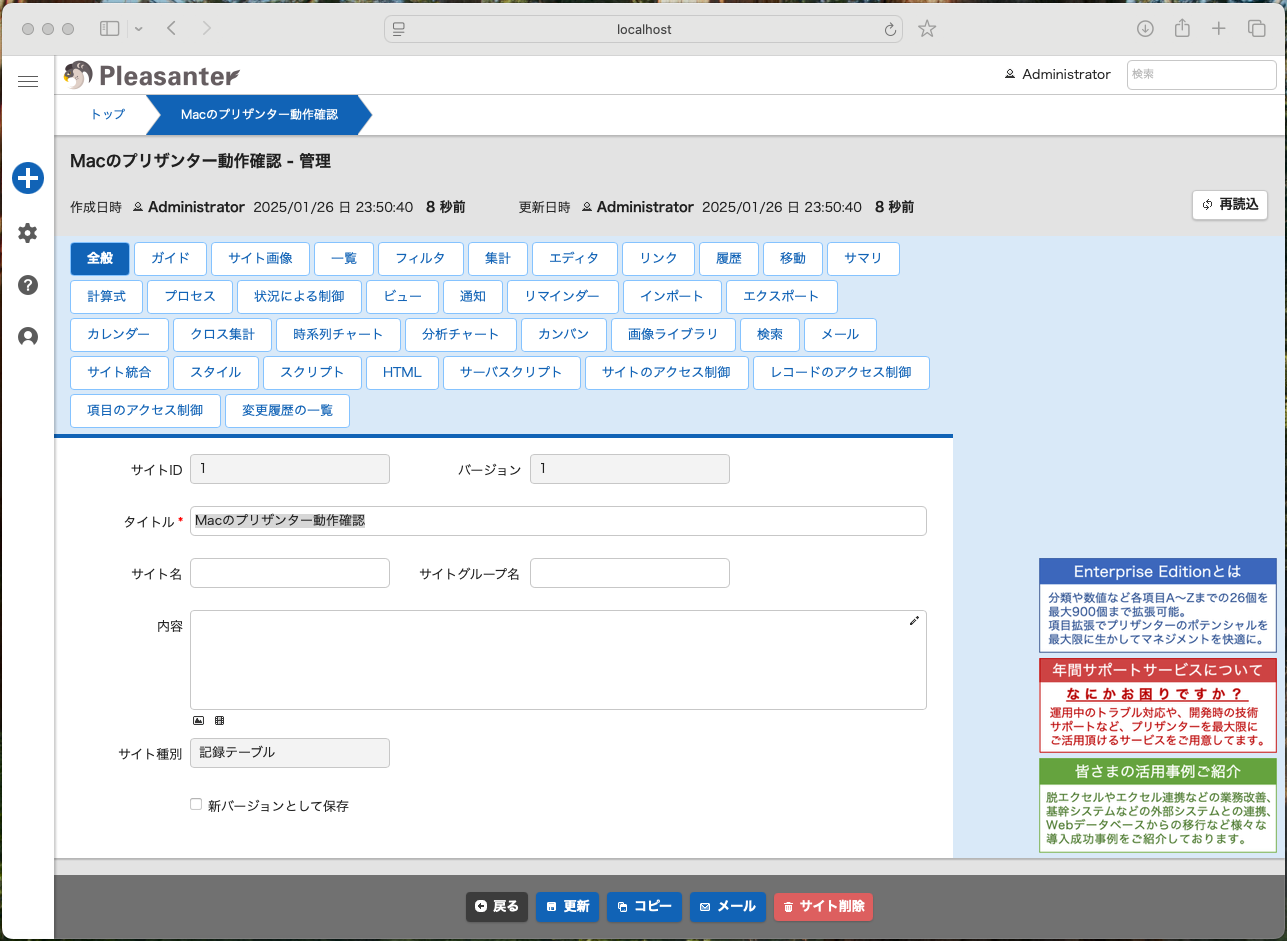Open the chevron dropdown beside Safari's sidebar button
Viewport: 1287px width, 941px height.
[x=138, y=29]
